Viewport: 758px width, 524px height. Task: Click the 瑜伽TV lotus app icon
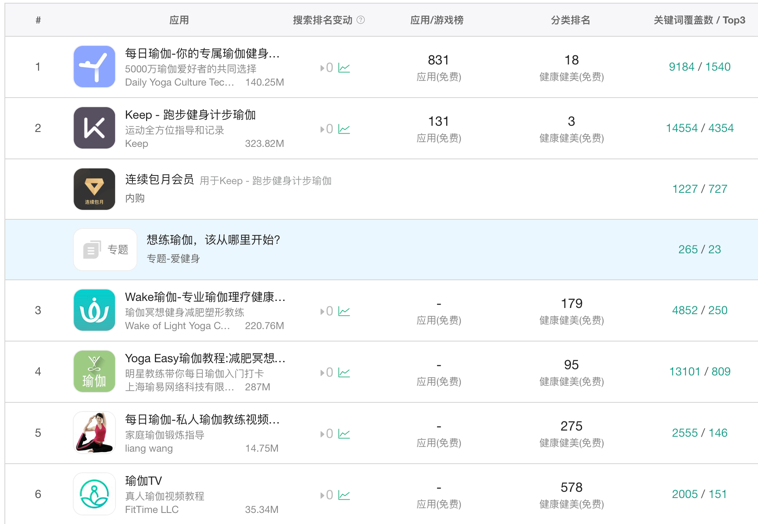point(94,494)
